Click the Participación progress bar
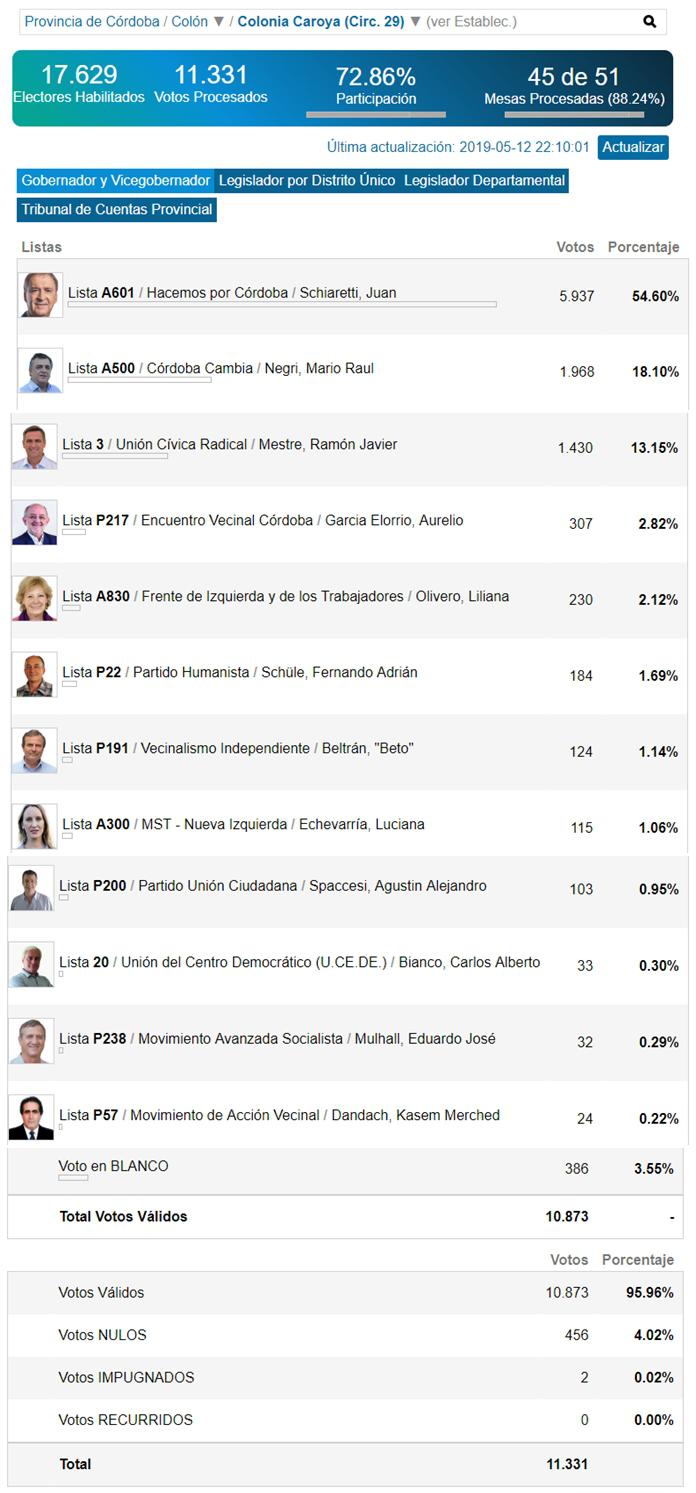This screenshot has width=696, height=1493. tap(376, 114)
